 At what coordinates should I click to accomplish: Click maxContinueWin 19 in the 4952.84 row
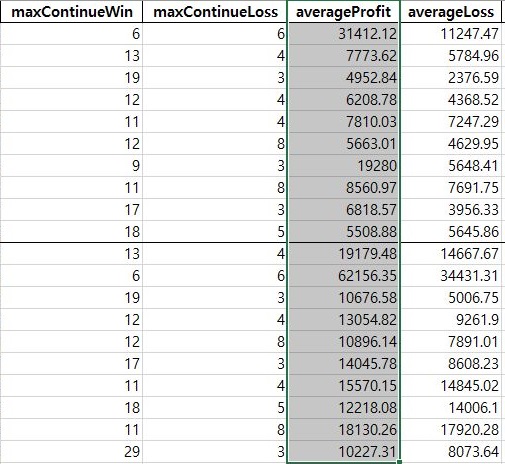[x=71, y=78]
